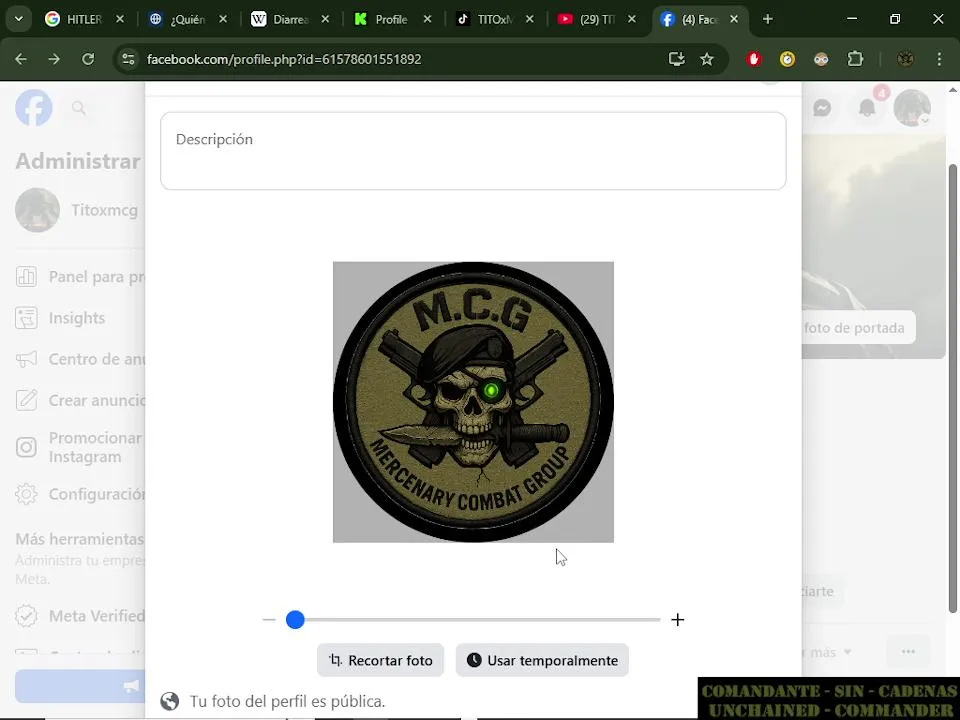
Task: Open a new browser tab
Action: 767,19
